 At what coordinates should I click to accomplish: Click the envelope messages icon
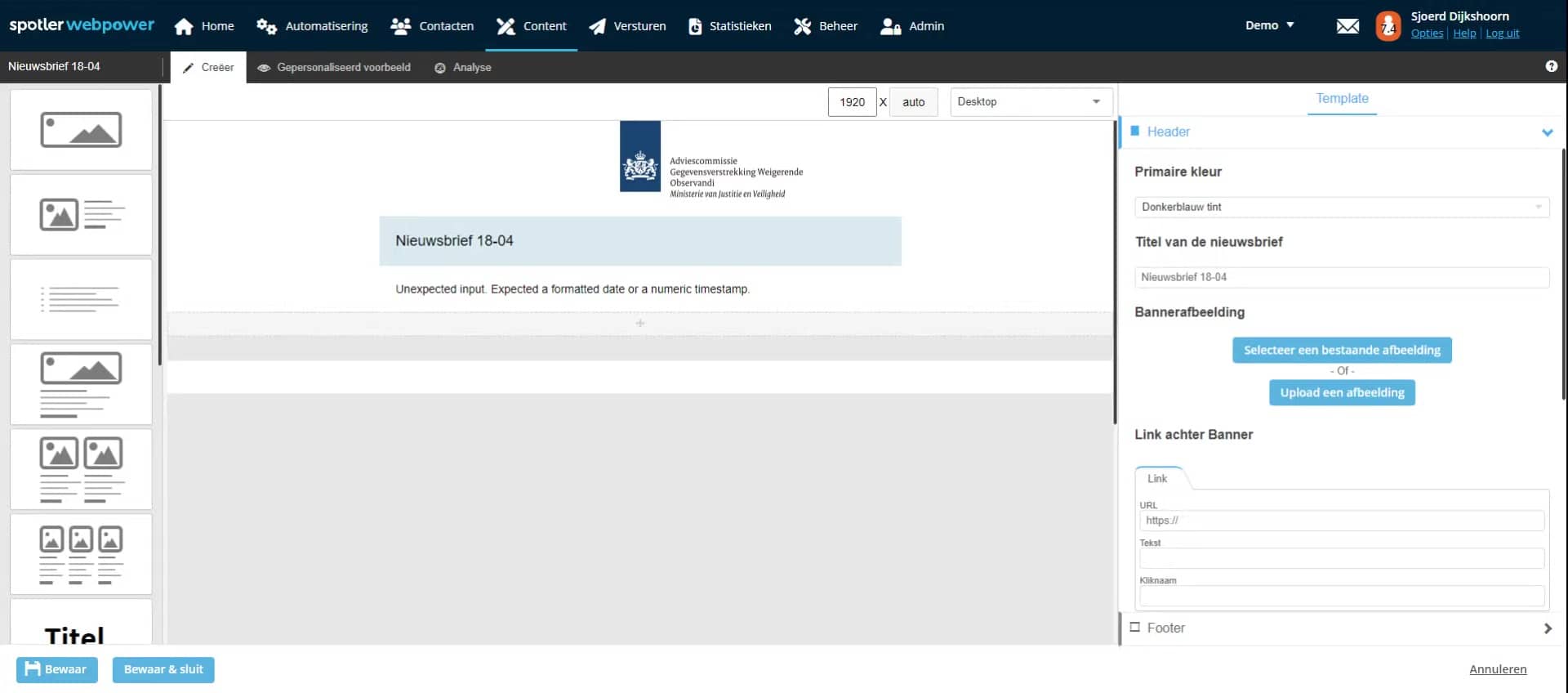click(1347, 26)
